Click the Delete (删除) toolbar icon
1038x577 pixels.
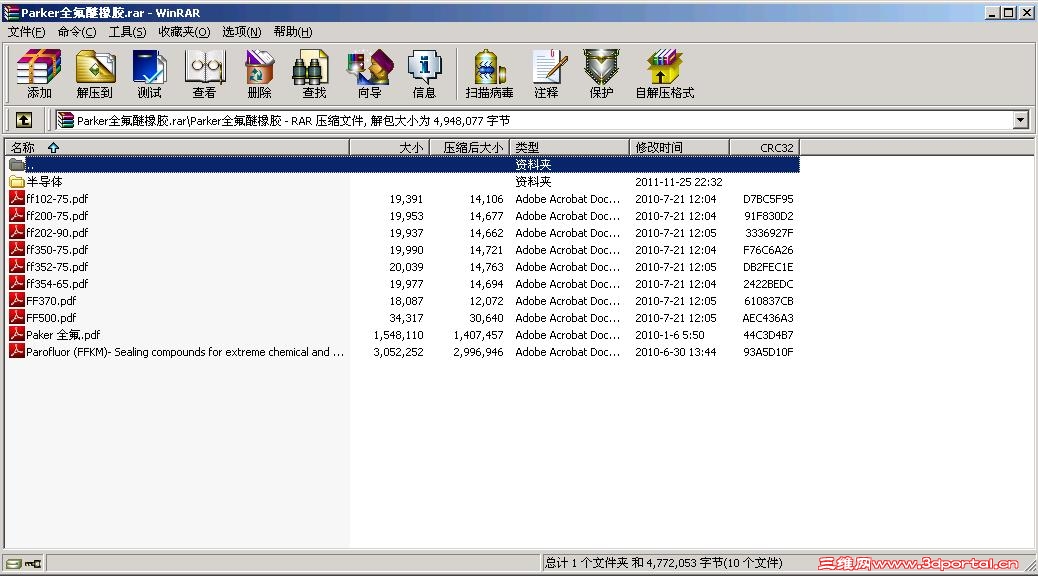(260, 73)
